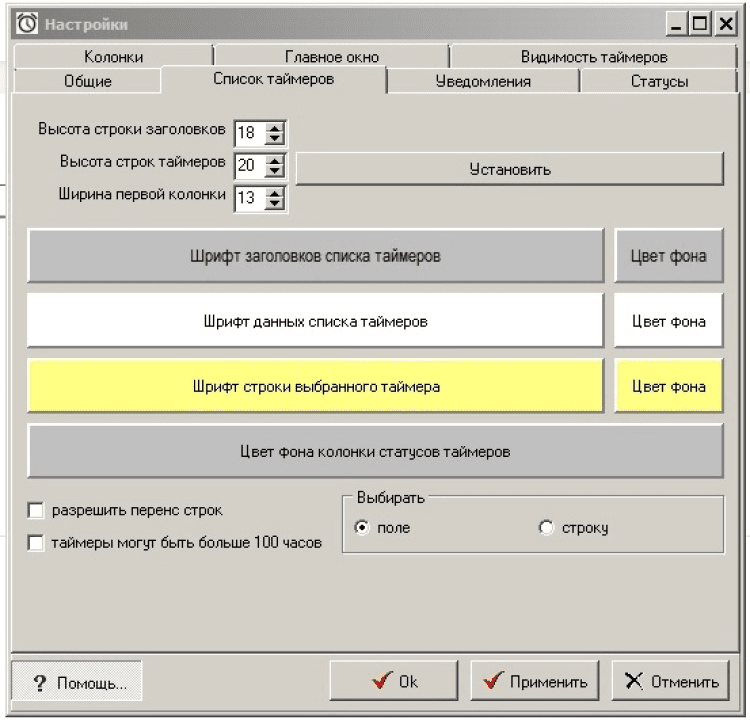Viewport: 750px width, 720px height.
Task: Click the Применить button
Action: click(535, 681)
